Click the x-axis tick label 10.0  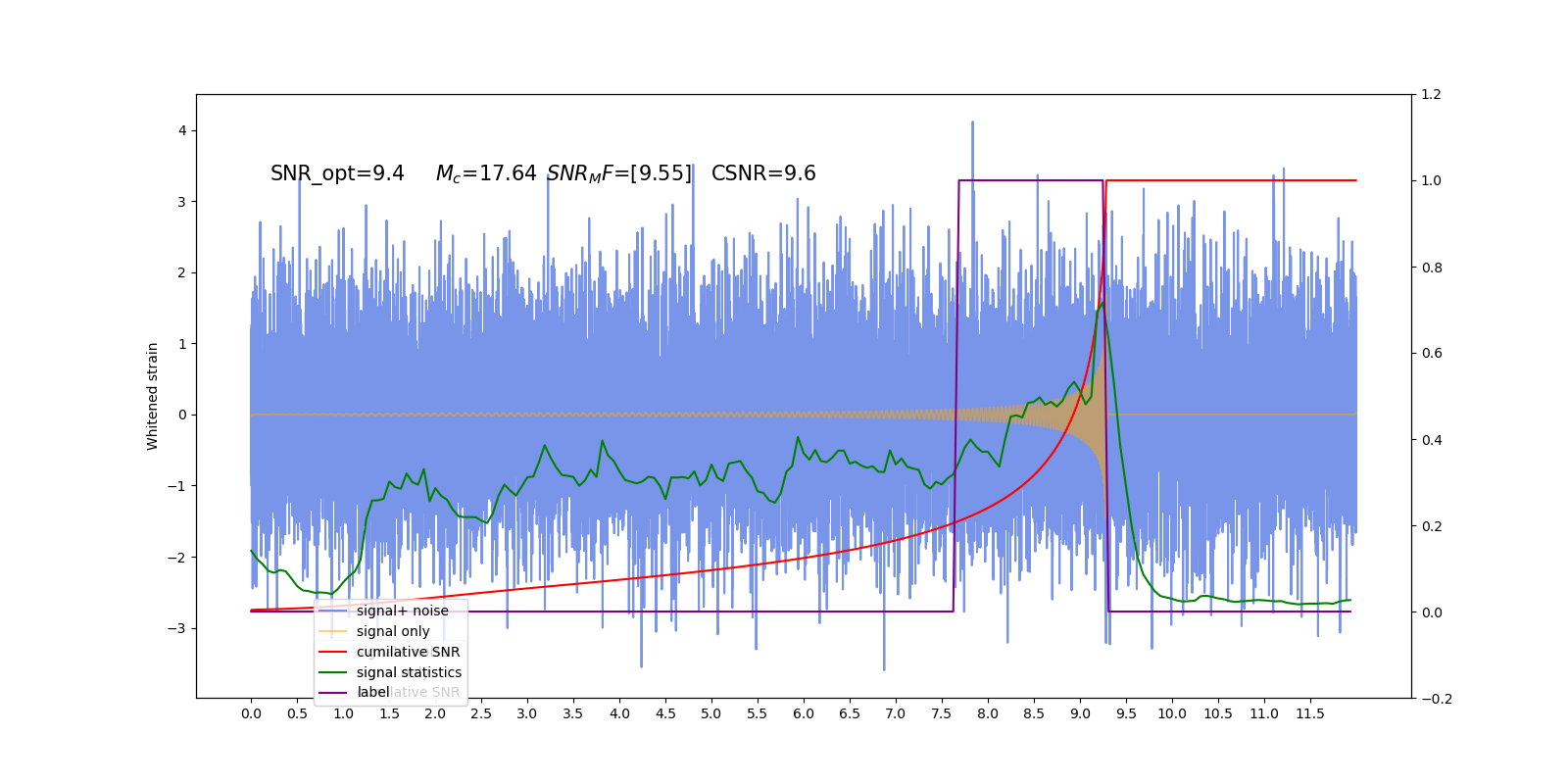[1172, 713]
